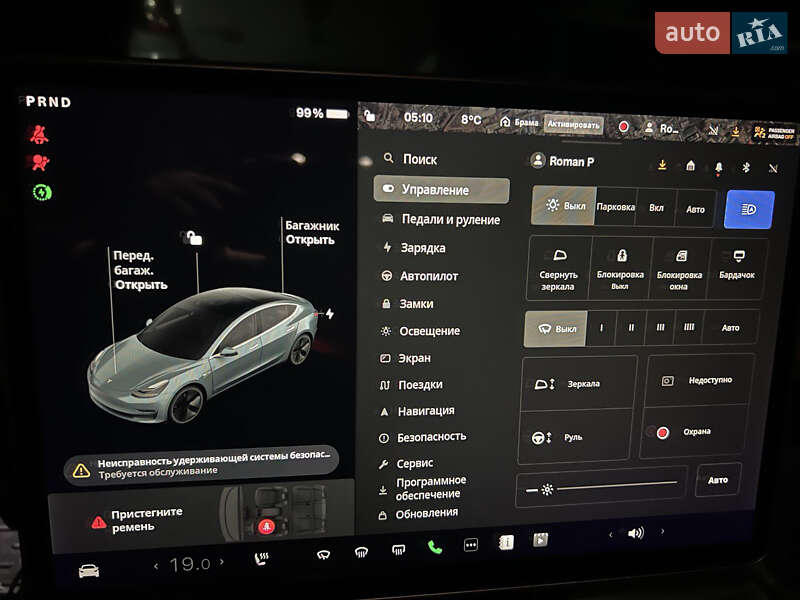
Task: Tap the windshield wiper icon in the dock
Action: coord(324,552)
